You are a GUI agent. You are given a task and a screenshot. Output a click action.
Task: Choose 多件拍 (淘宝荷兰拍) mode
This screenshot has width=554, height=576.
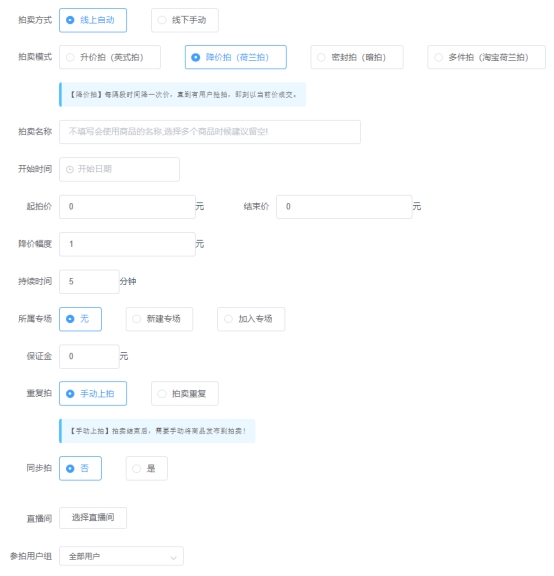click(486, 57)
